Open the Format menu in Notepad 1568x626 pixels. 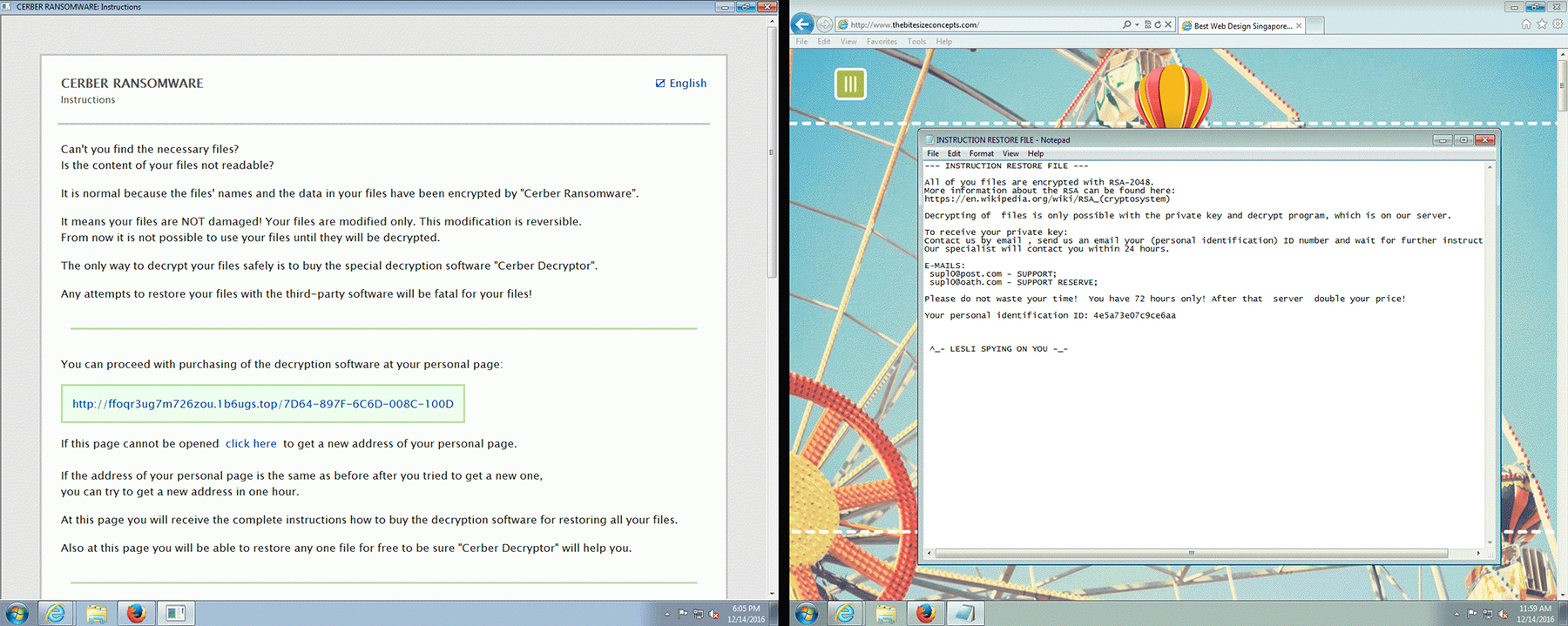tap(981, 153)
